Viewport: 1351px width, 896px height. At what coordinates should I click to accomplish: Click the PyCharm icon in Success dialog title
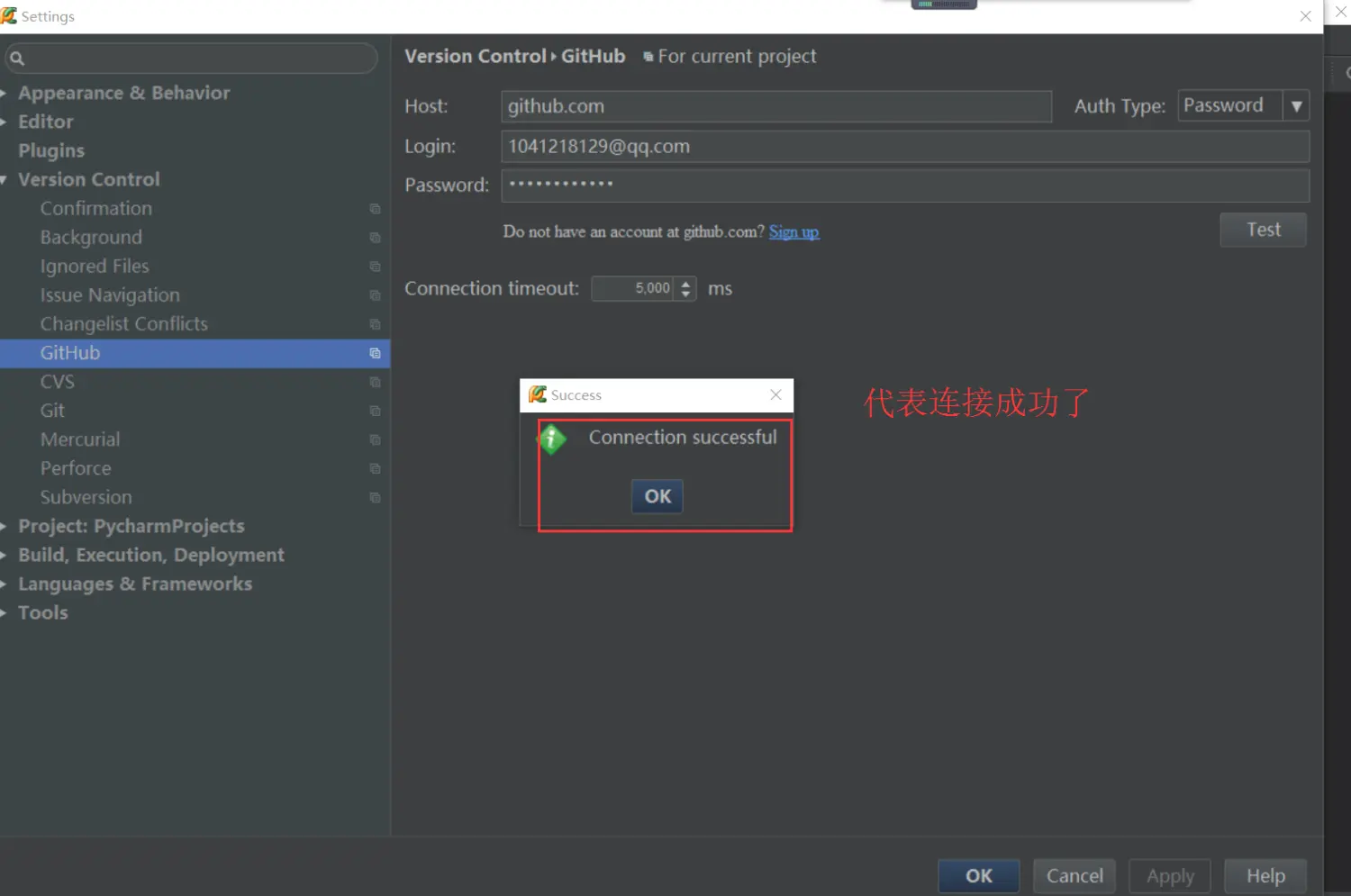tap(538, 394)
